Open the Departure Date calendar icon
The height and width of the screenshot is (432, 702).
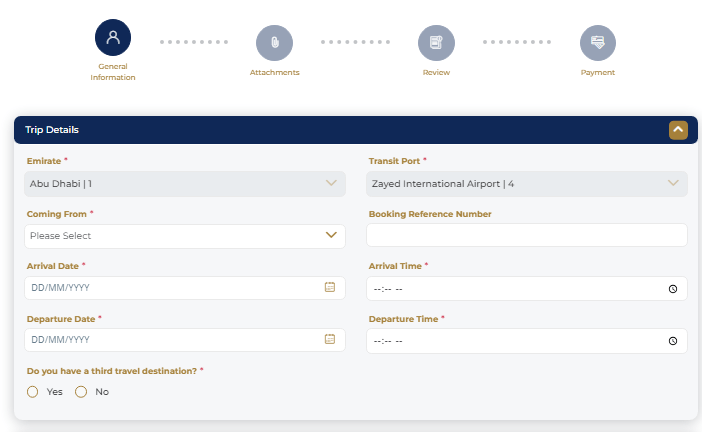click(330, 340)
